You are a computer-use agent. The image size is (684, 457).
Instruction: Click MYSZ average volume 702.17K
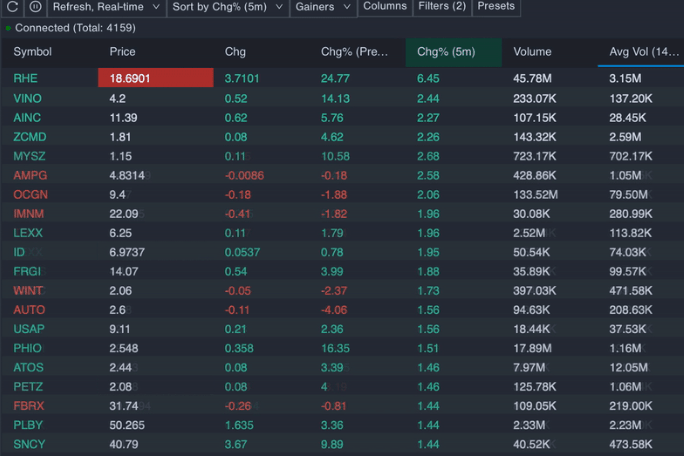(x=631, y=156)
